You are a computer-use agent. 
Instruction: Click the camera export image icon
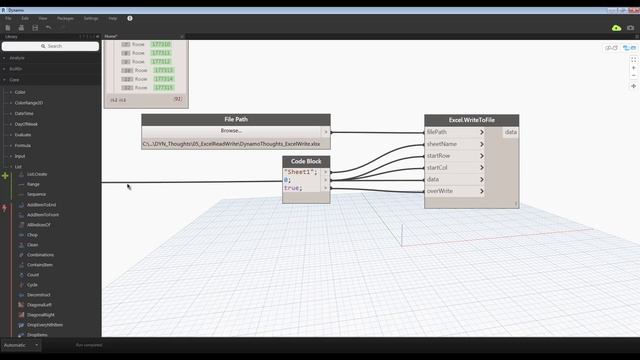tap(631, 28)
